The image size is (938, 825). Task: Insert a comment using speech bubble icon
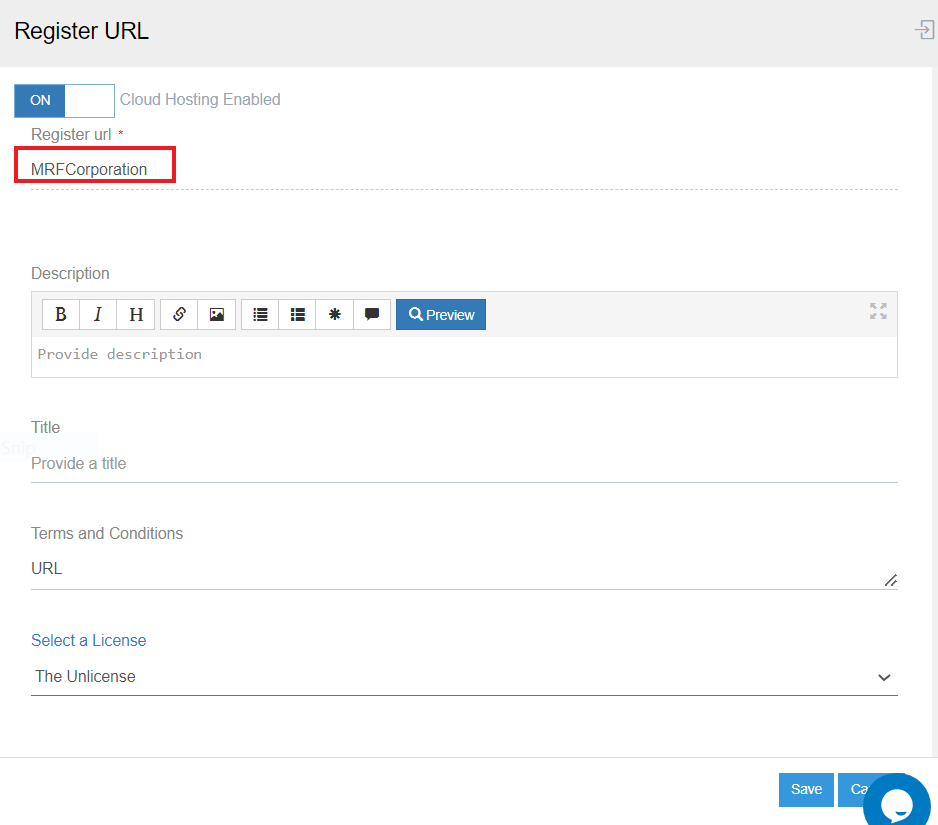(372, 314)
